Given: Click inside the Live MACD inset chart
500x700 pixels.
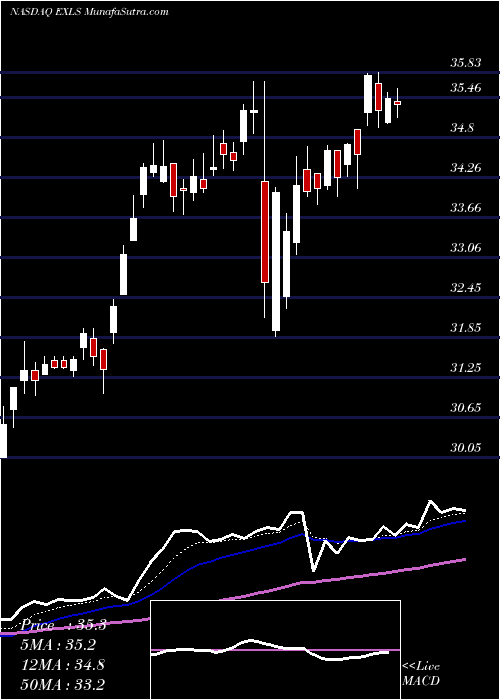Looking at the screenshot, I should pos(275,650).
